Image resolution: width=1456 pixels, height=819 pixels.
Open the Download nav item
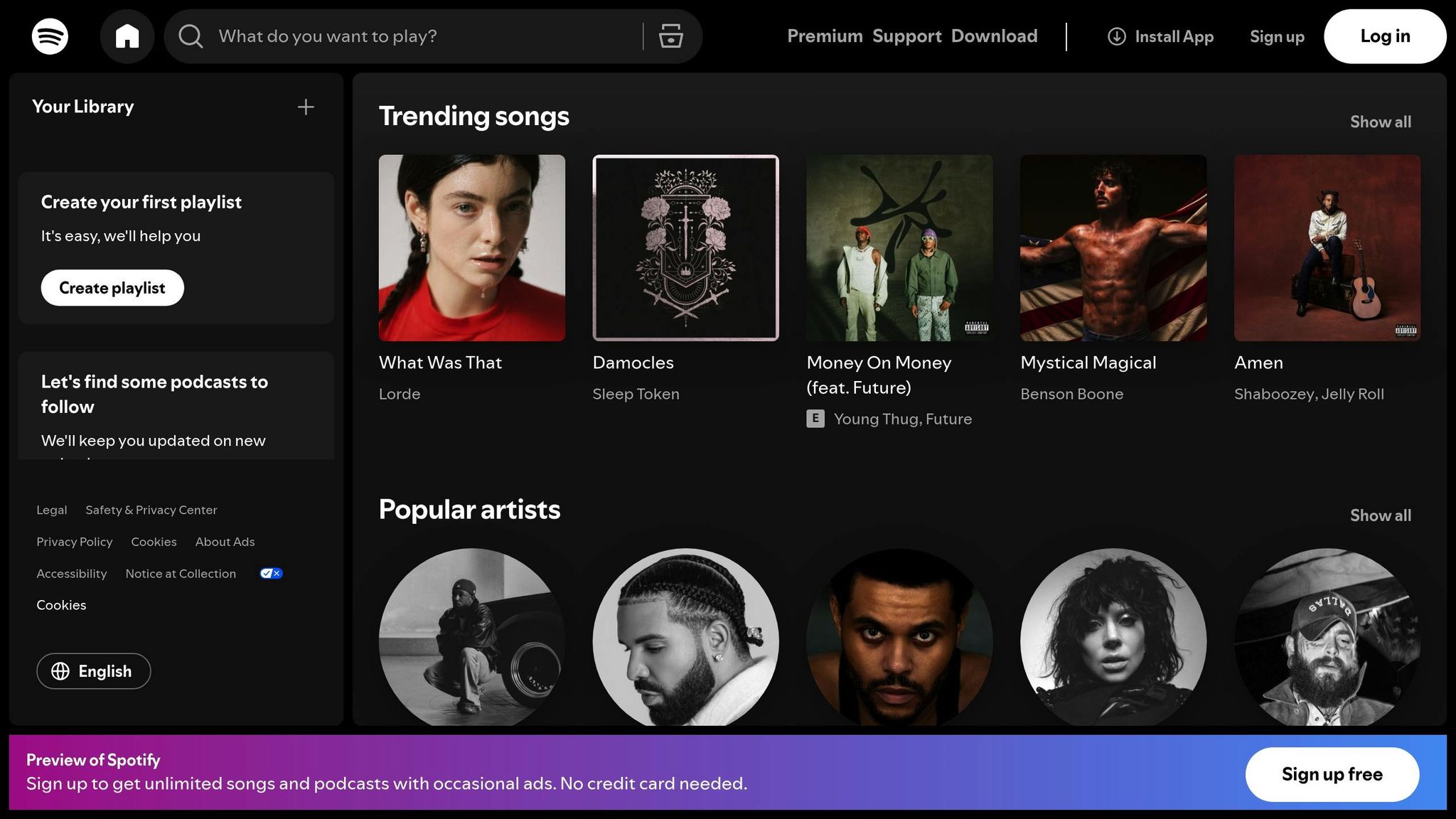click(x=995, y=36)
